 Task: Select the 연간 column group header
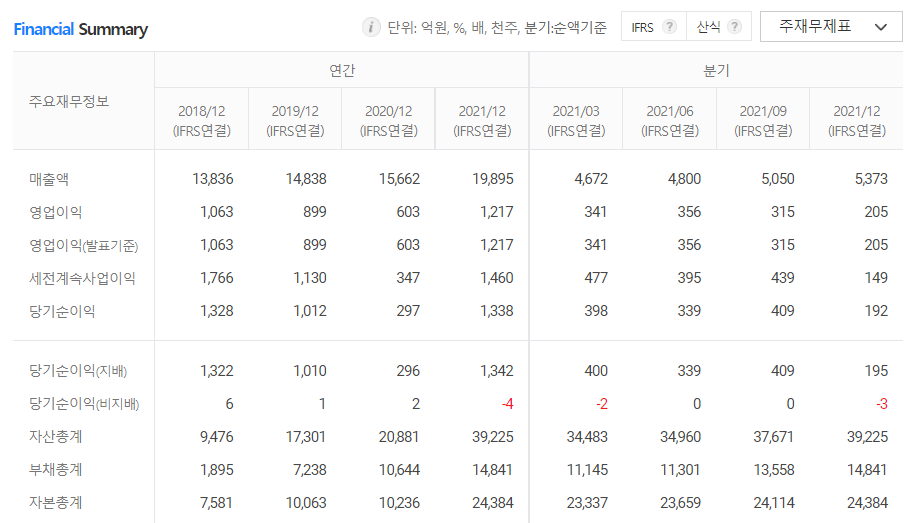click(342, 70)
